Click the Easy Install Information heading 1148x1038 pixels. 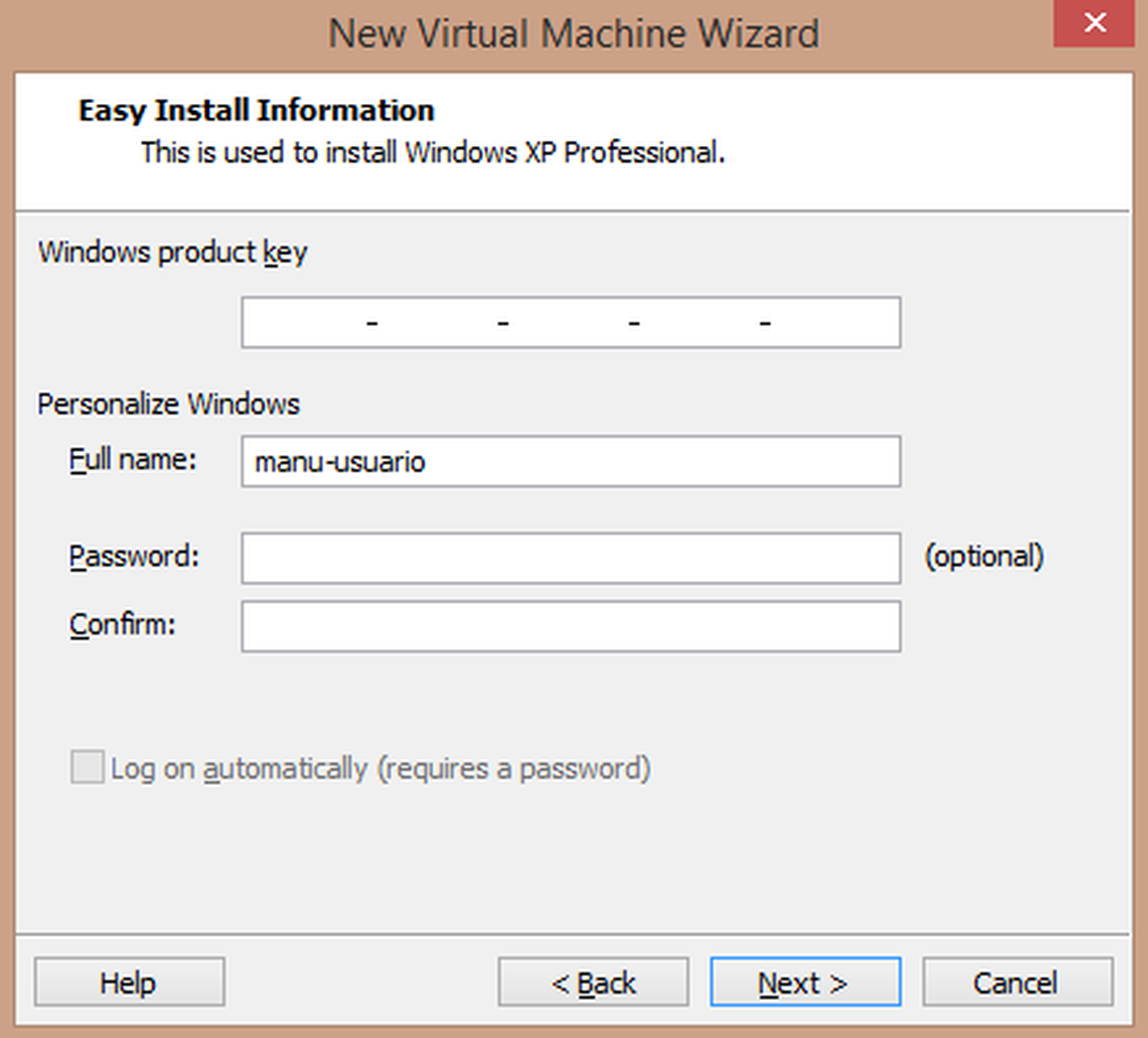point(256,110)
